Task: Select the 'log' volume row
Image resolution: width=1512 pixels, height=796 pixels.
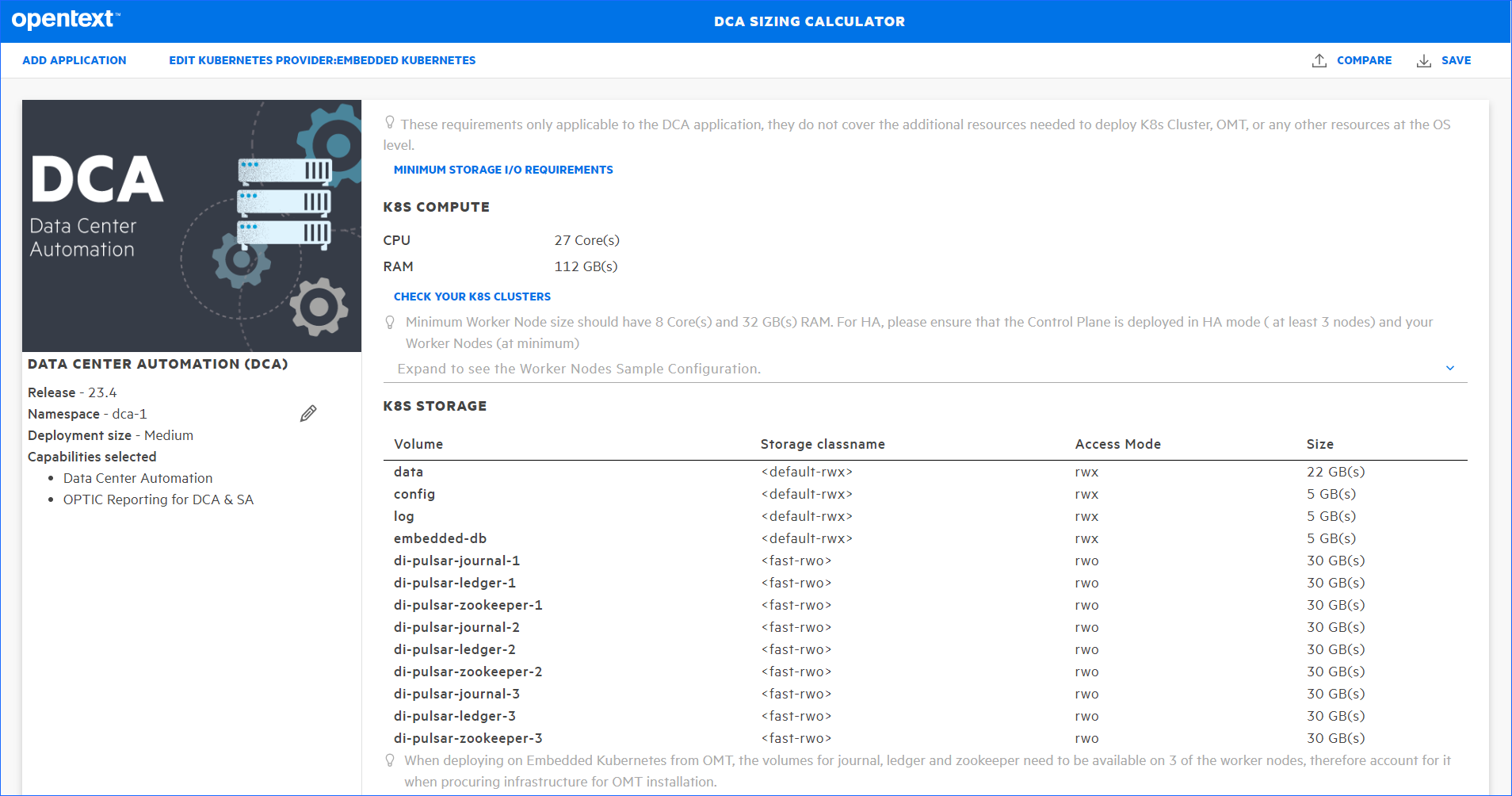Action: [x=926, y=516]
